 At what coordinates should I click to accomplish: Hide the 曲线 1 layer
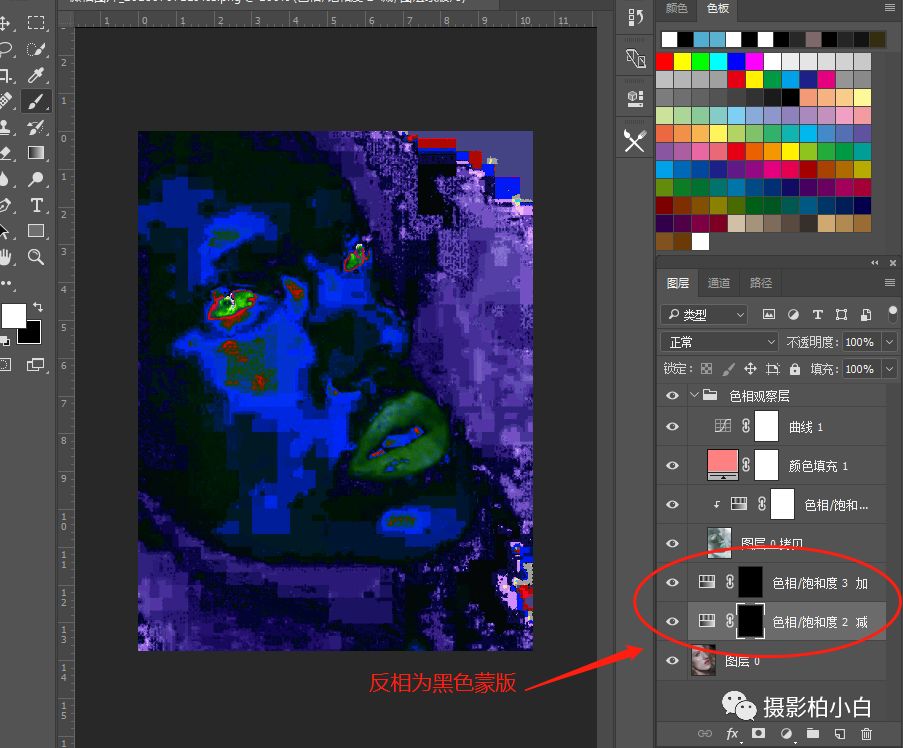[672, 427]
